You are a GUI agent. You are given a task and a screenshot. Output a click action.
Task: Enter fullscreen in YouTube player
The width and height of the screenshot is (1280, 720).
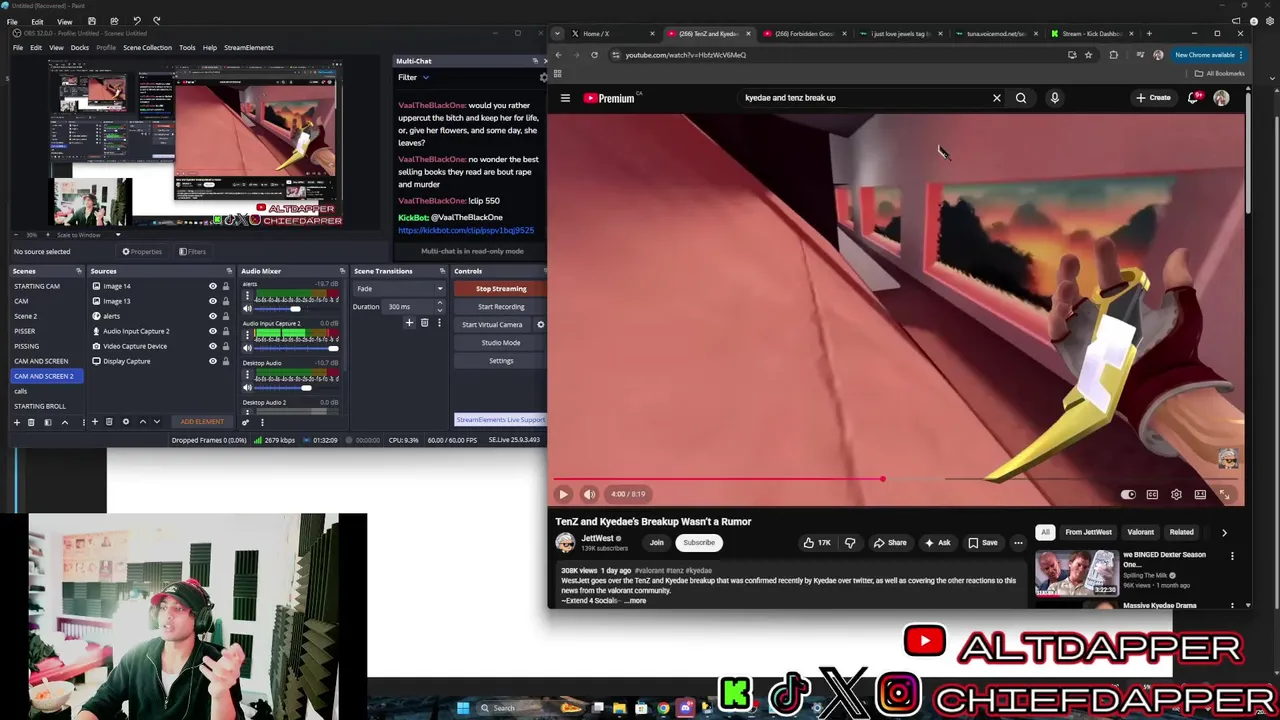pyautogui.click(x=1224, y=494)
